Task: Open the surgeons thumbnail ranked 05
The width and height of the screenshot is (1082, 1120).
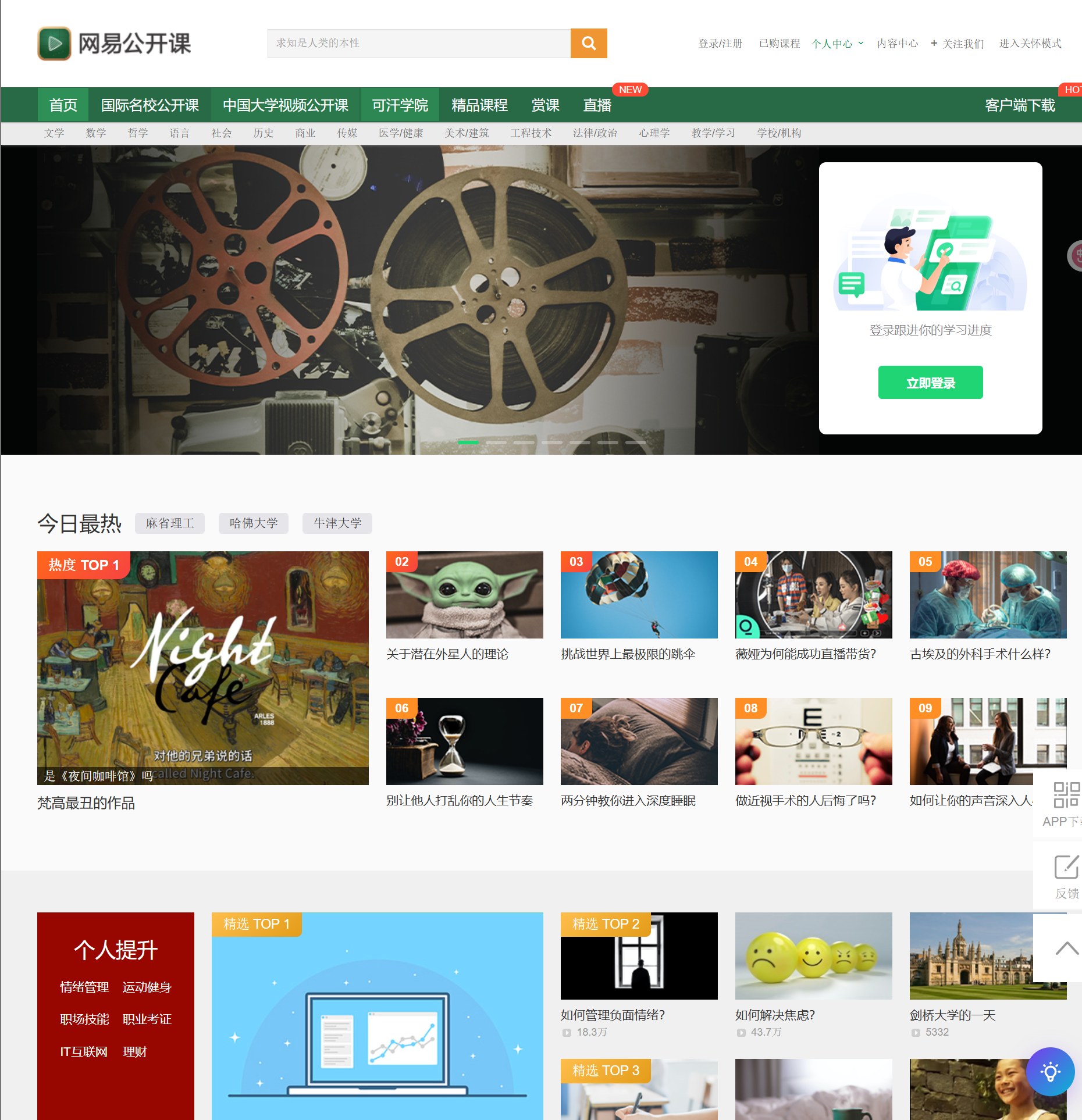Action: click(988, 595)
